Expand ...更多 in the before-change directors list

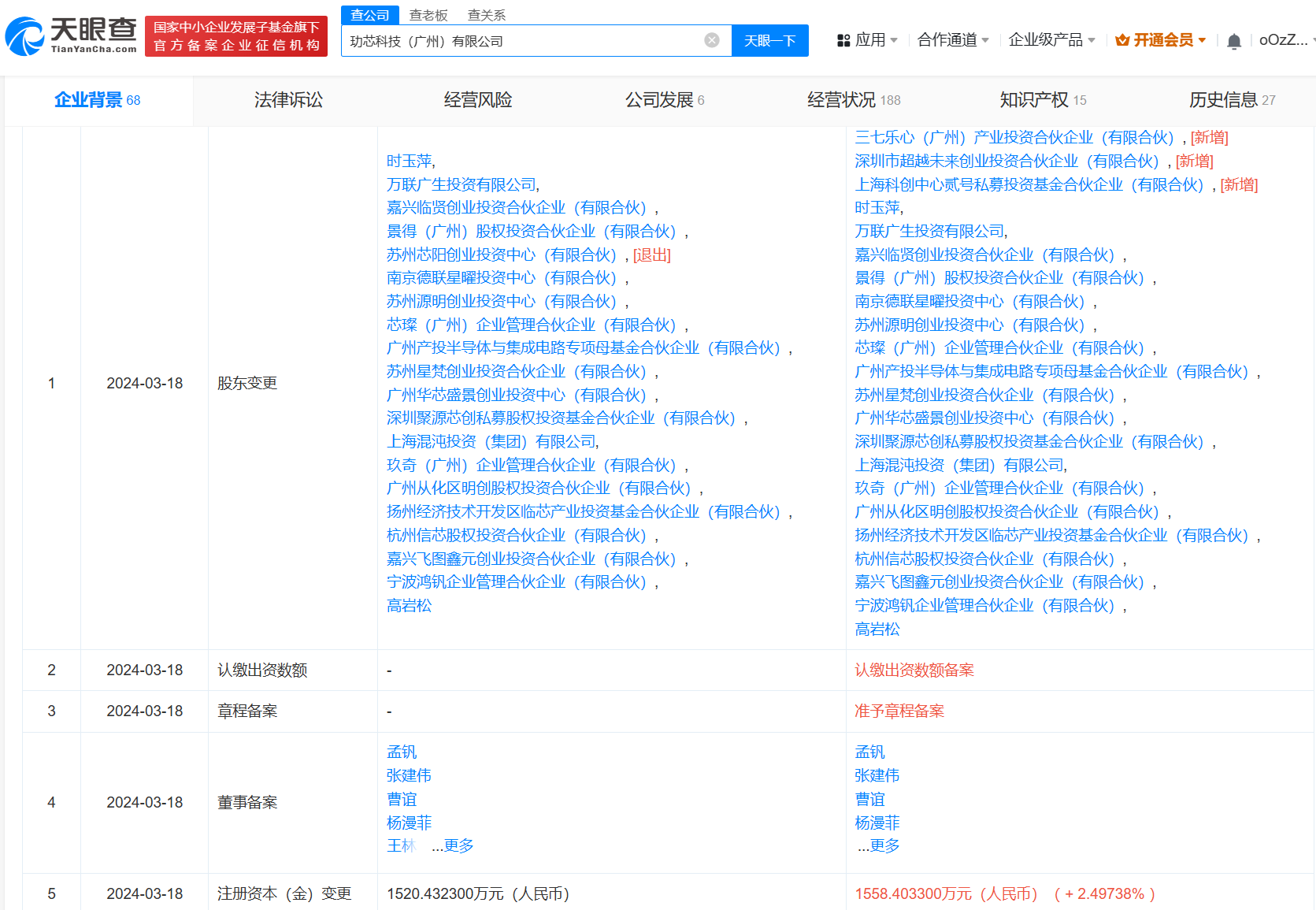coord(453,846)
